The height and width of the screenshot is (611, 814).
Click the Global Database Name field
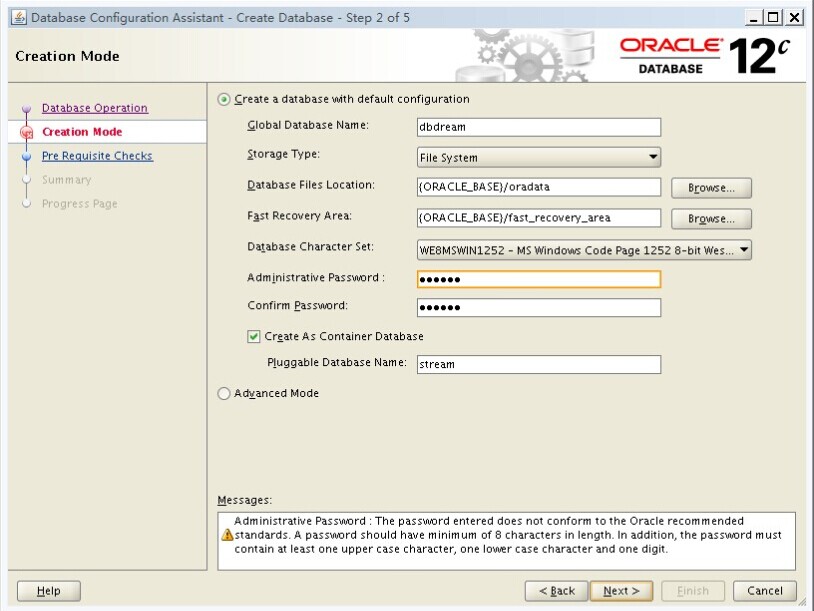click(x=538, y=127)
